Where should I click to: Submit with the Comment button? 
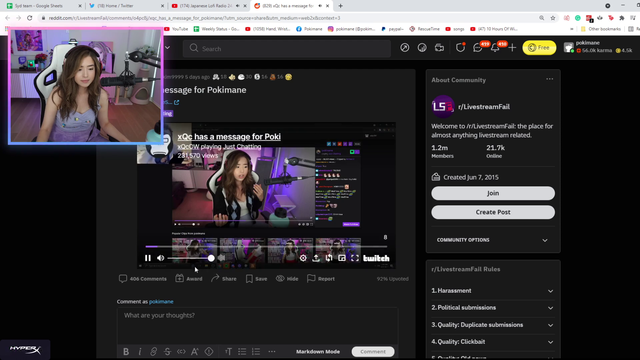(x=373, y=351)
